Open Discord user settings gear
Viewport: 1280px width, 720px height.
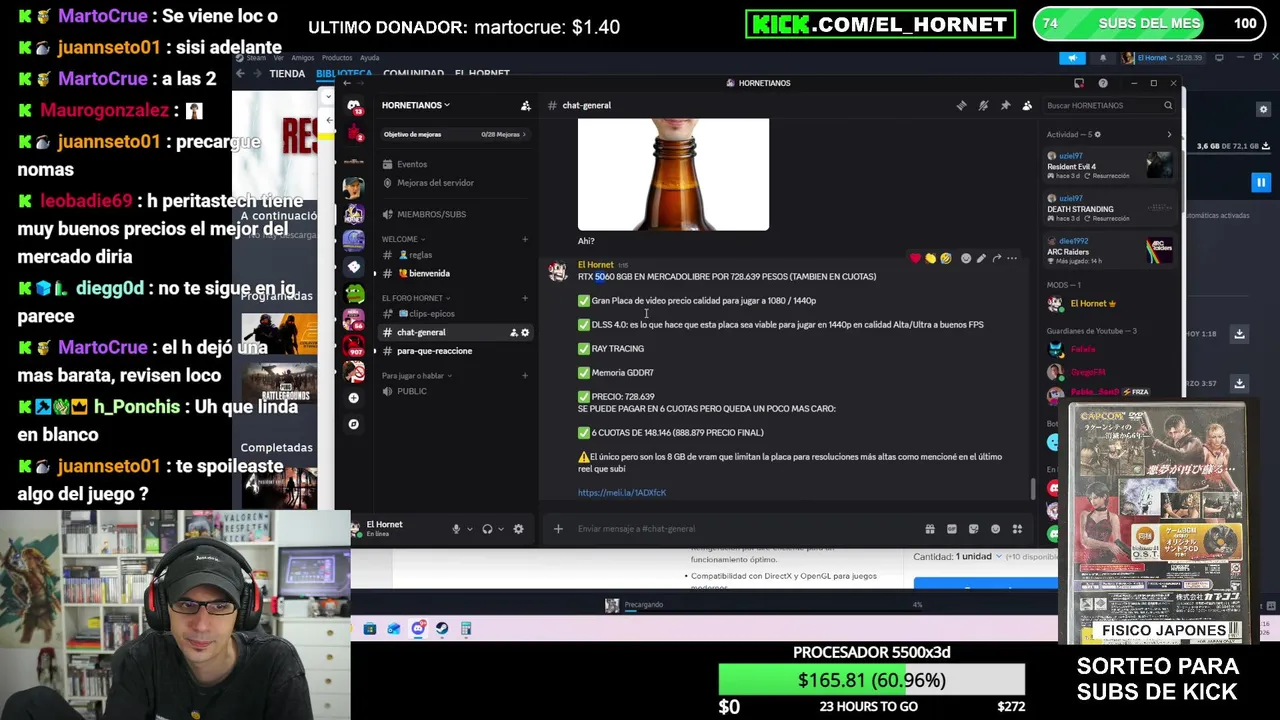click(x=518, y=529)
